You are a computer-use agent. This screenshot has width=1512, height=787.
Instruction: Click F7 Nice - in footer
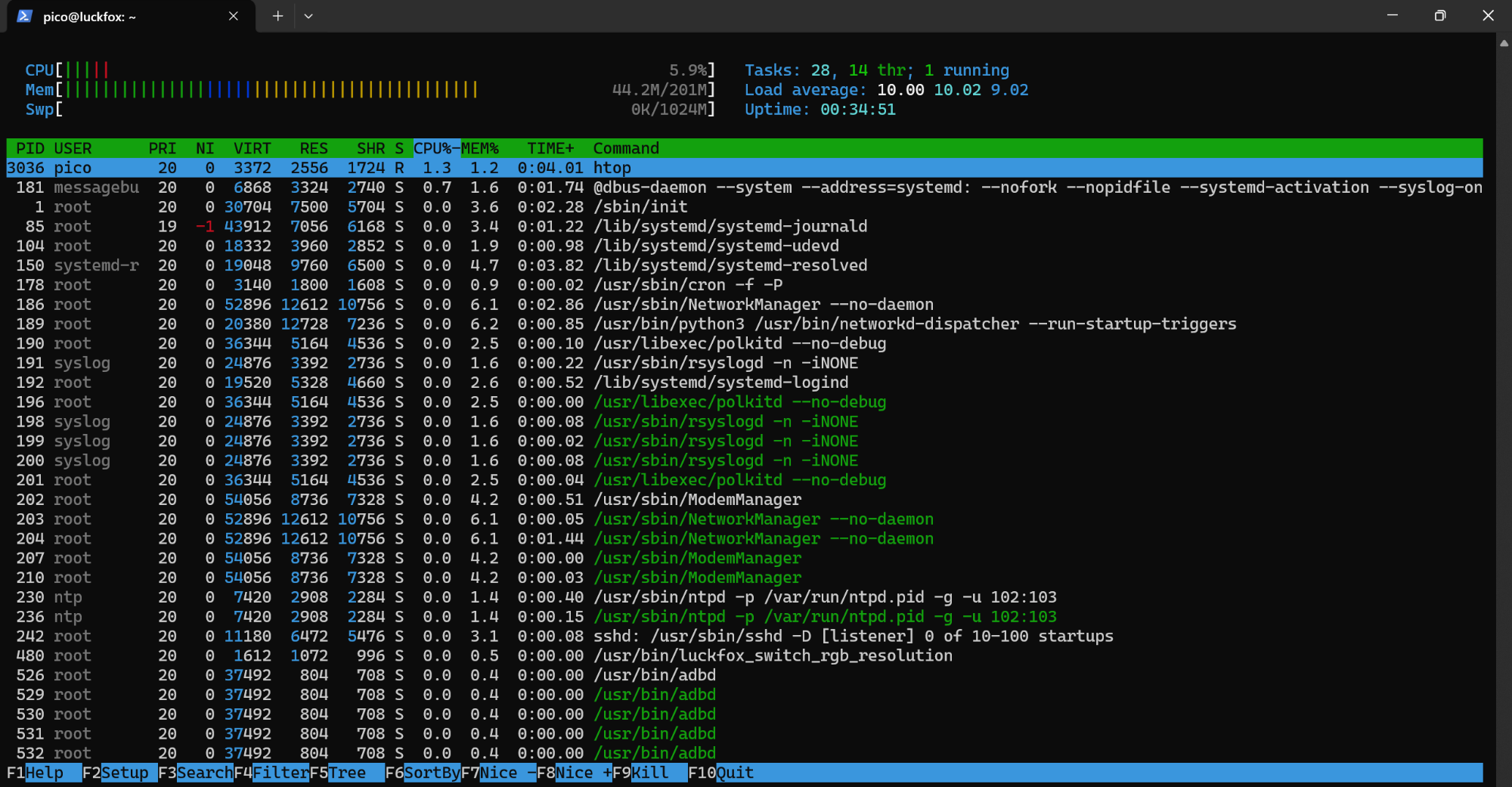(498, 773)
